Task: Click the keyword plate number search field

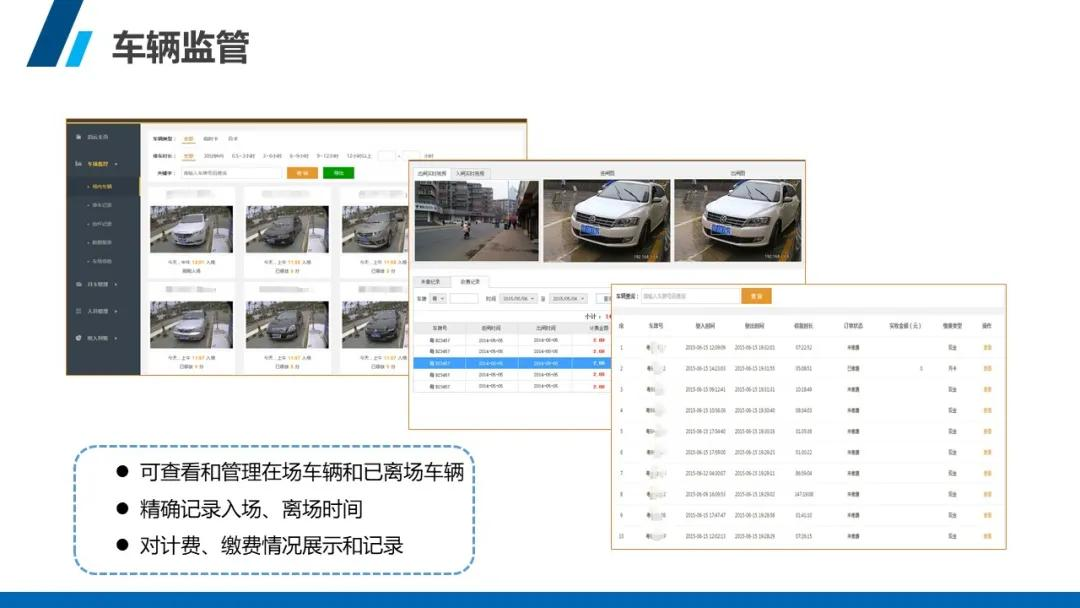Action: pyautogui.click(x=230, y=173)
